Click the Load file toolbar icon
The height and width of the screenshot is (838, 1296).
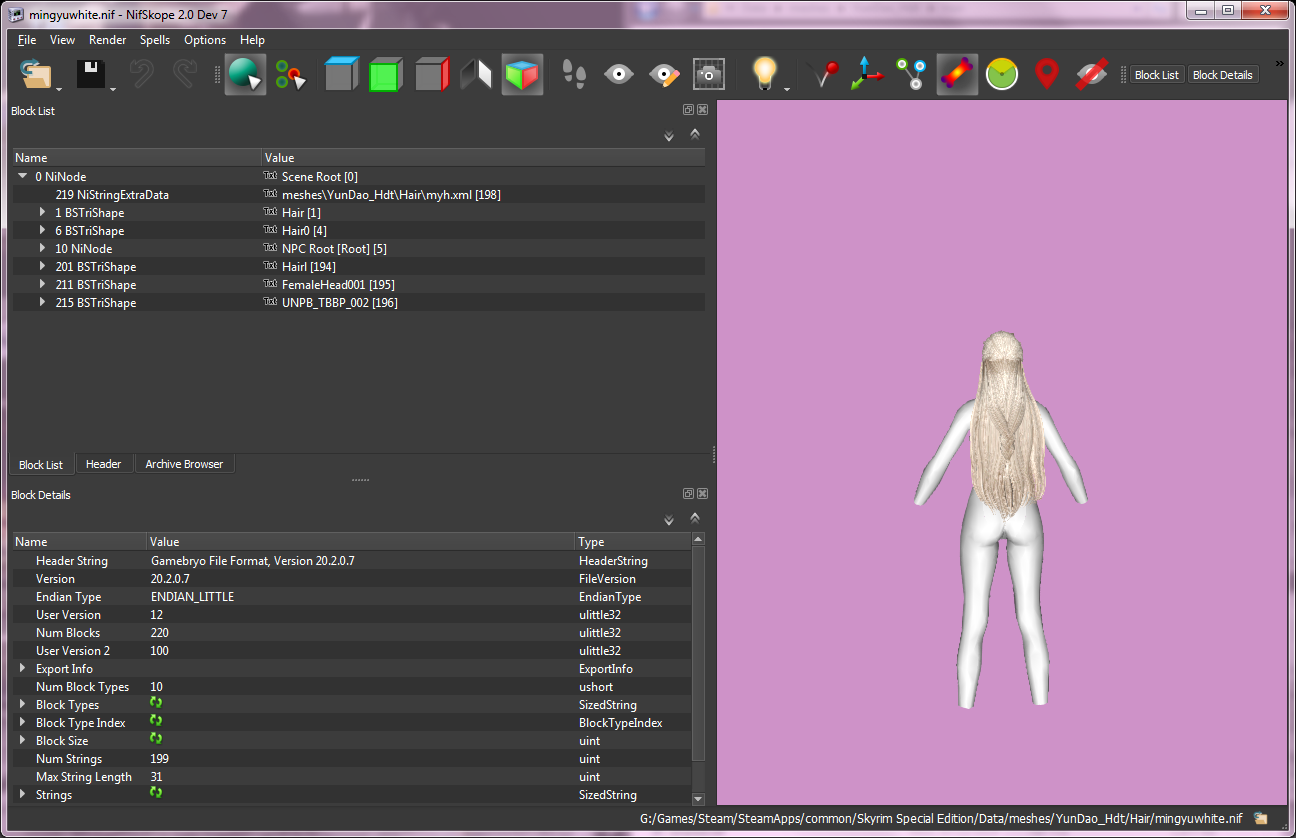click(x=35, y=74)
